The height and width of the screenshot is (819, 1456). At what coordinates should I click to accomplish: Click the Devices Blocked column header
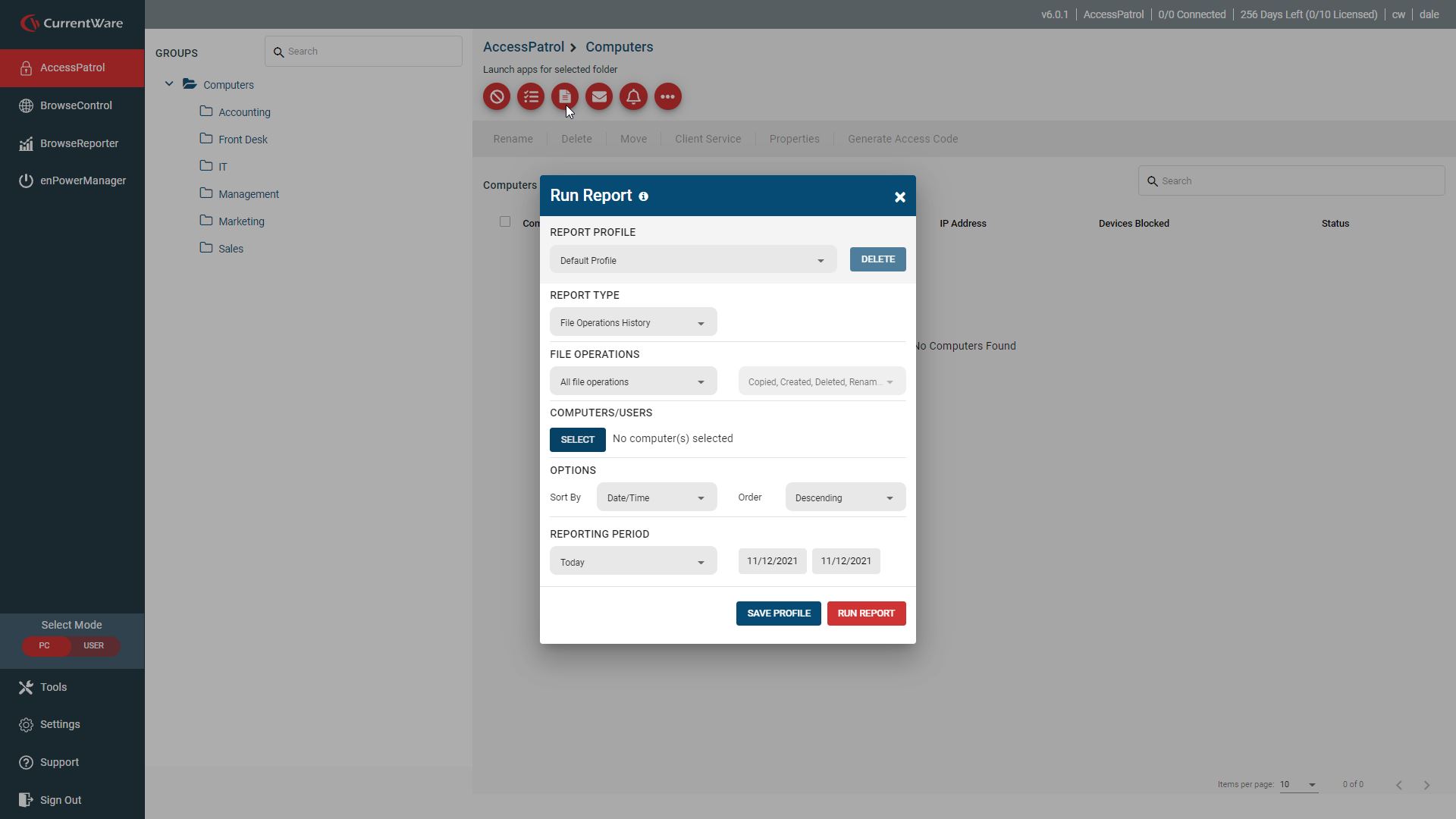coord(1134,224)
